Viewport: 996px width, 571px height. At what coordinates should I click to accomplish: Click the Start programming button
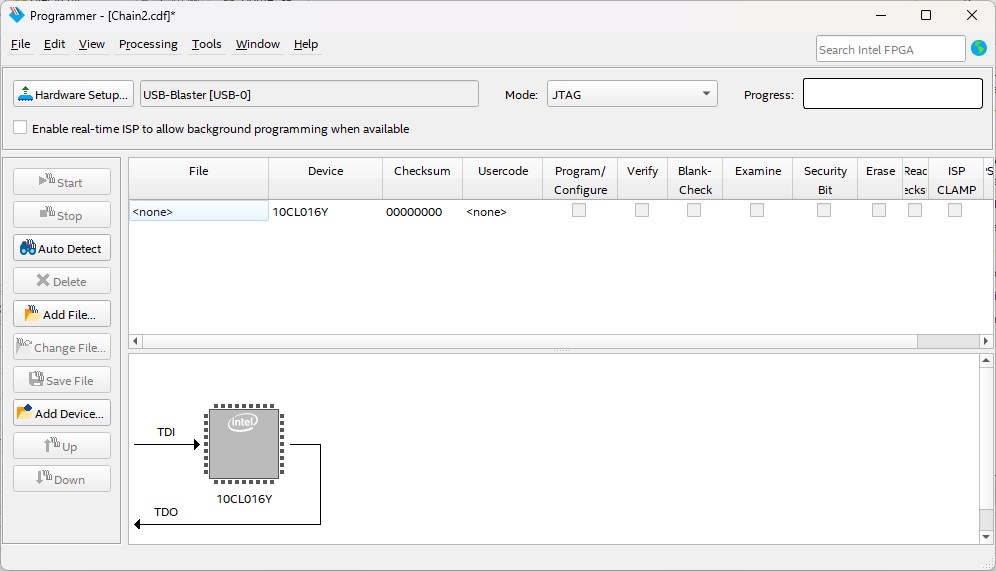point(62,182)
